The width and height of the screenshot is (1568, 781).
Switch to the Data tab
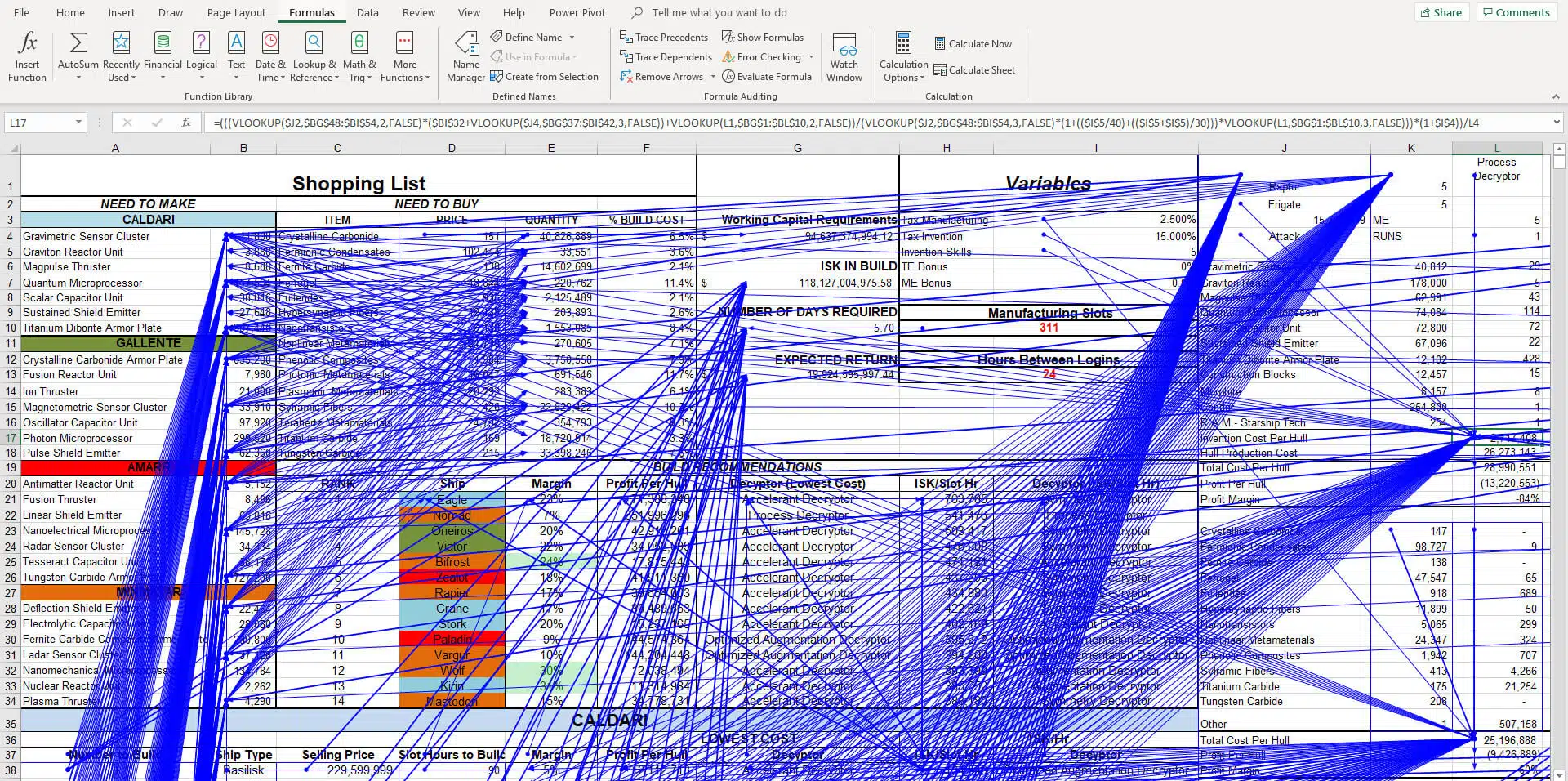pyautogui.click(x=367, y=13)
